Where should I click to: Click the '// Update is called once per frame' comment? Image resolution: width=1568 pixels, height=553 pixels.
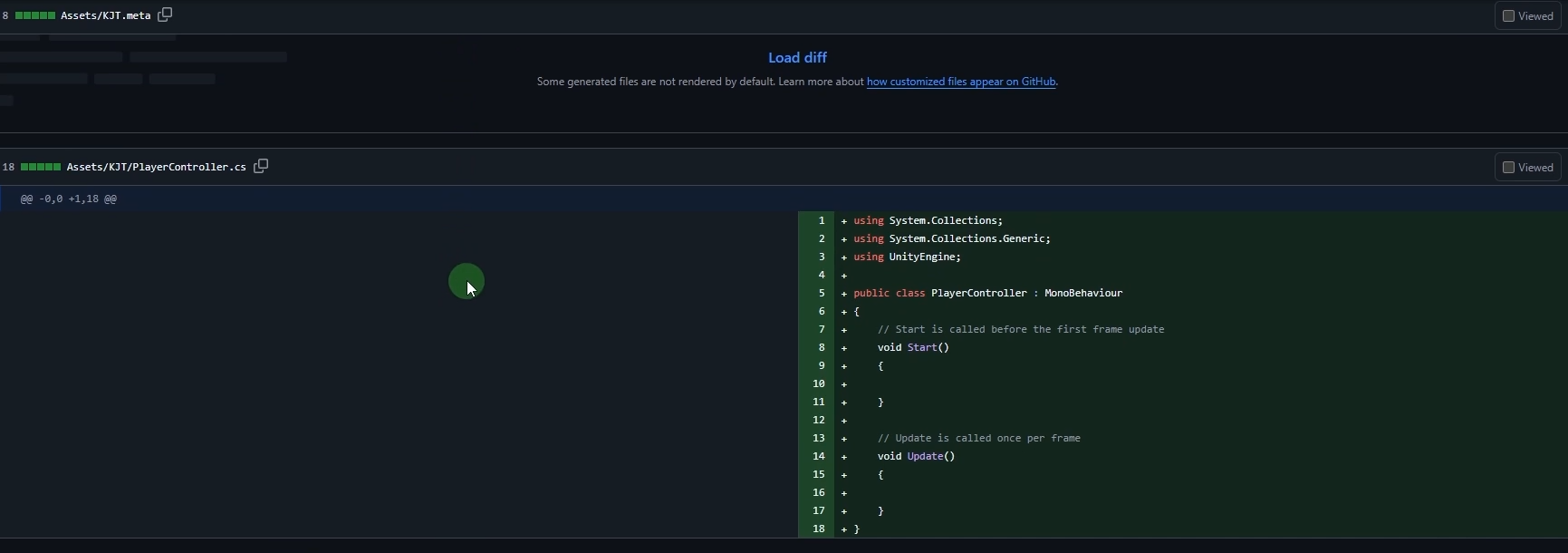point(979,438)
